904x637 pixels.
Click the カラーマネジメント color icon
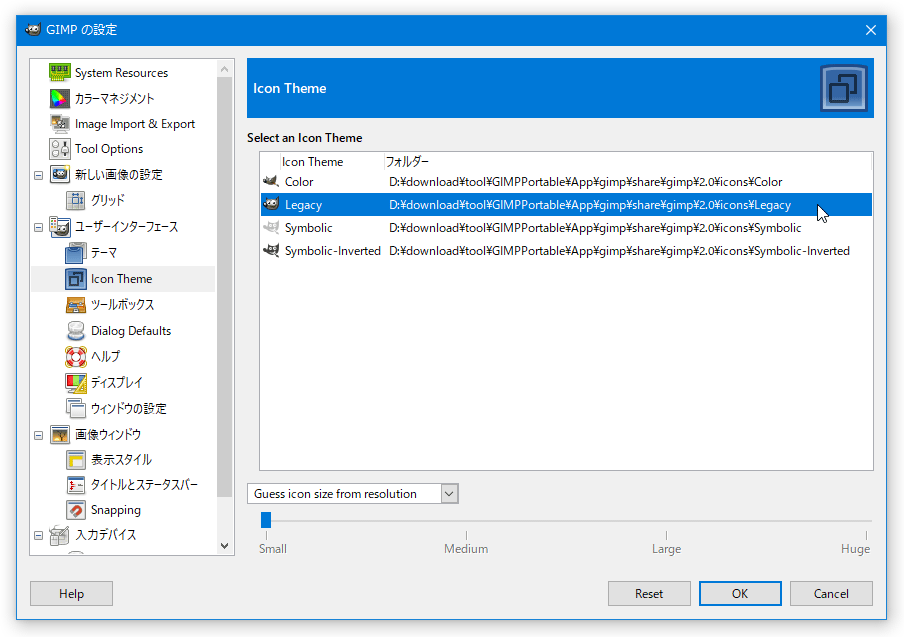(60, 99)
